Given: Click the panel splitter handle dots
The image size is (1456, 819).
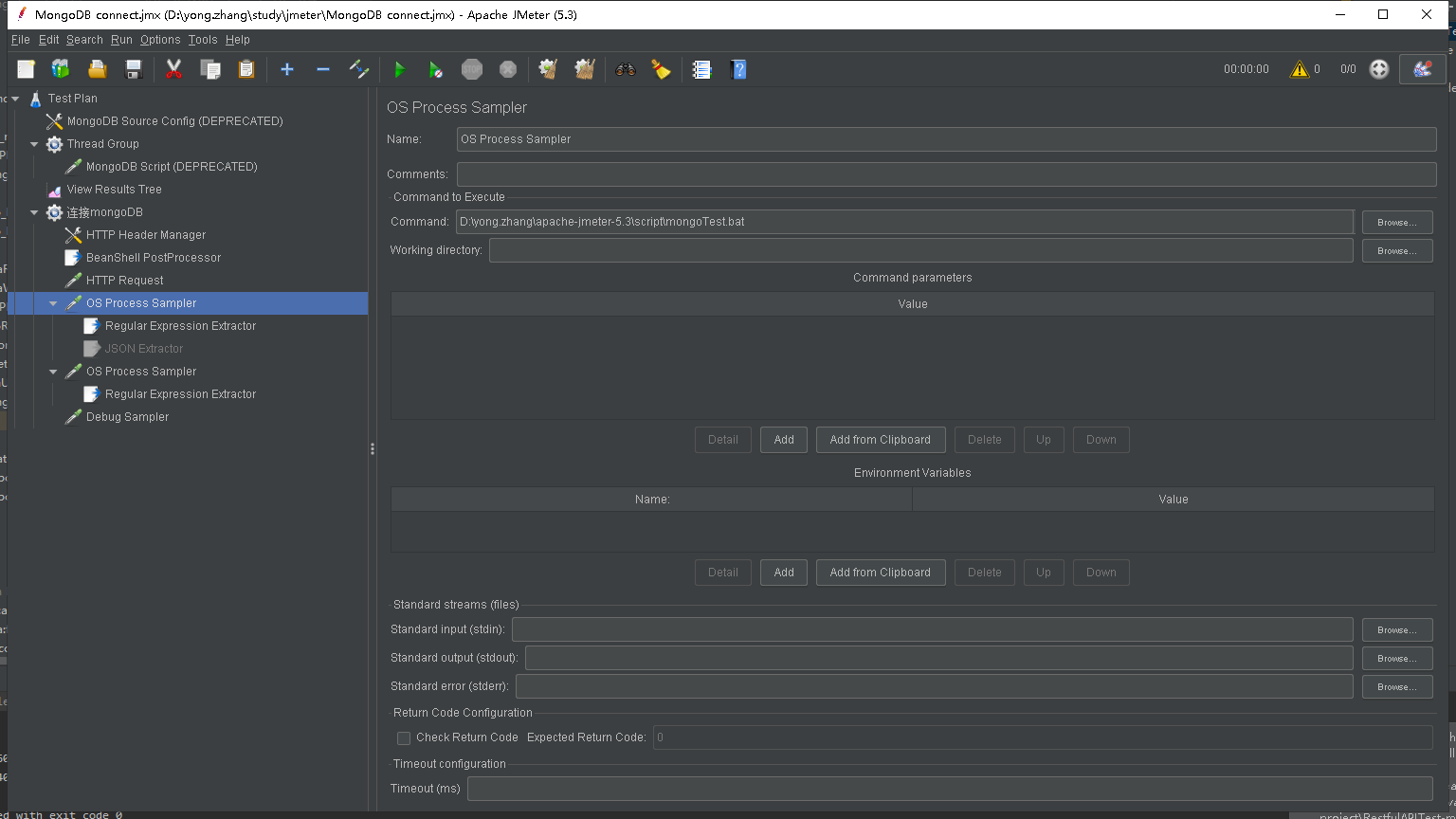Looking at the screenshot, I should pyautogui.click(x=373, y=449).
